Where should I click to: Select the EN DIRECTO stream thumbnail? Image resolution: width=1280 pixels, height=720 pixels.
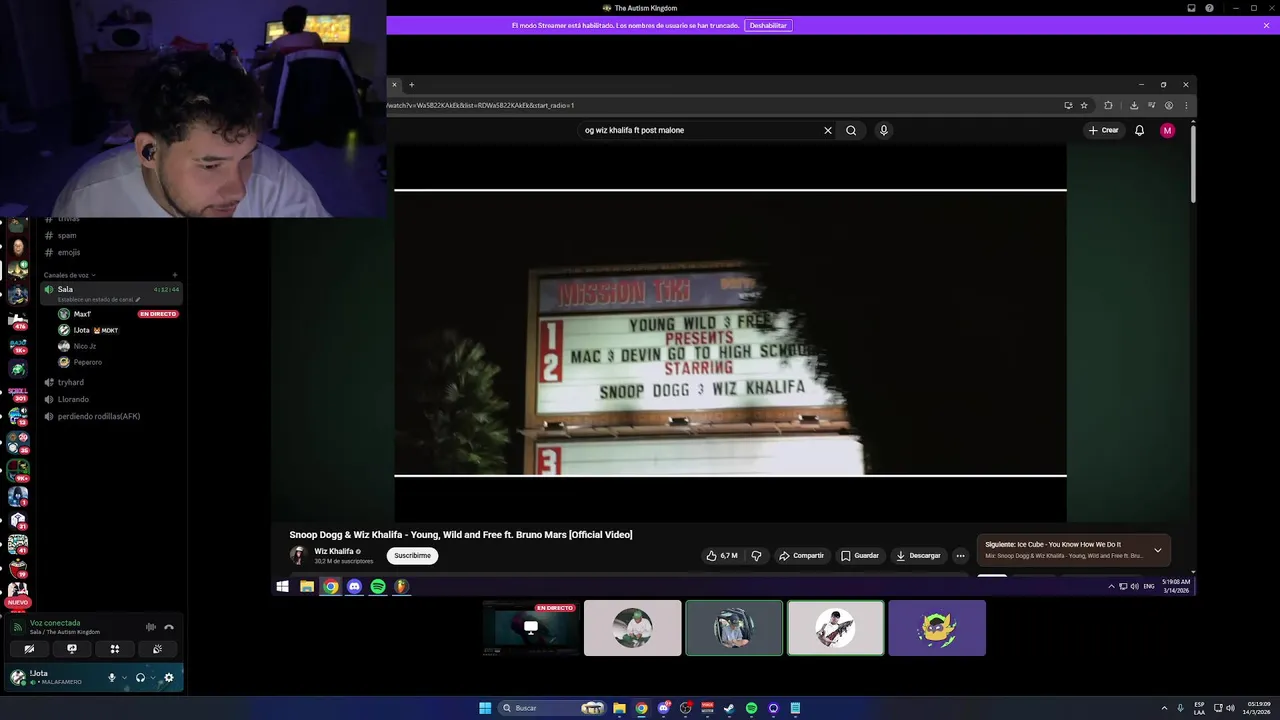(531, 628)
